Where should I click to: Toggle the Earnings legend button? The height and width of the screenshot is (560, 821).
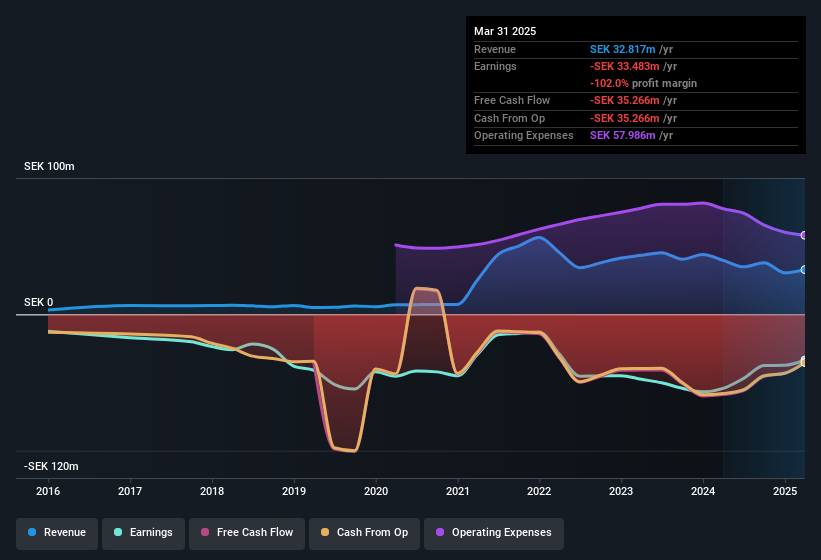coord(143,533)
